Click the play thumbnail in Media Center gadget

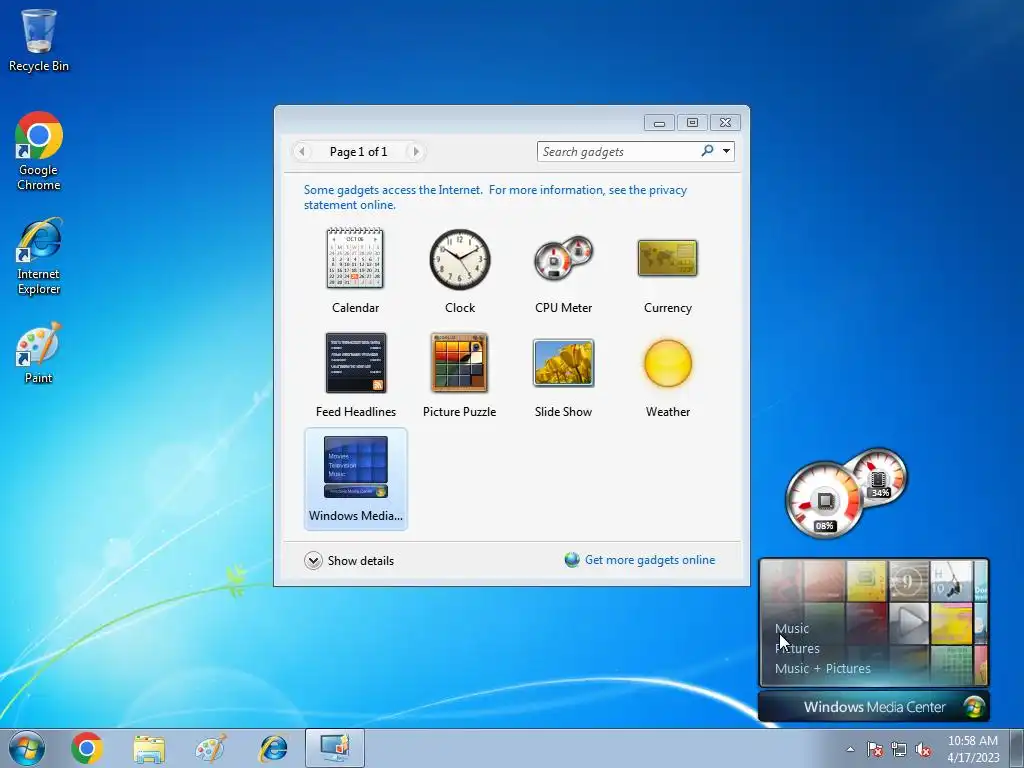908,622
